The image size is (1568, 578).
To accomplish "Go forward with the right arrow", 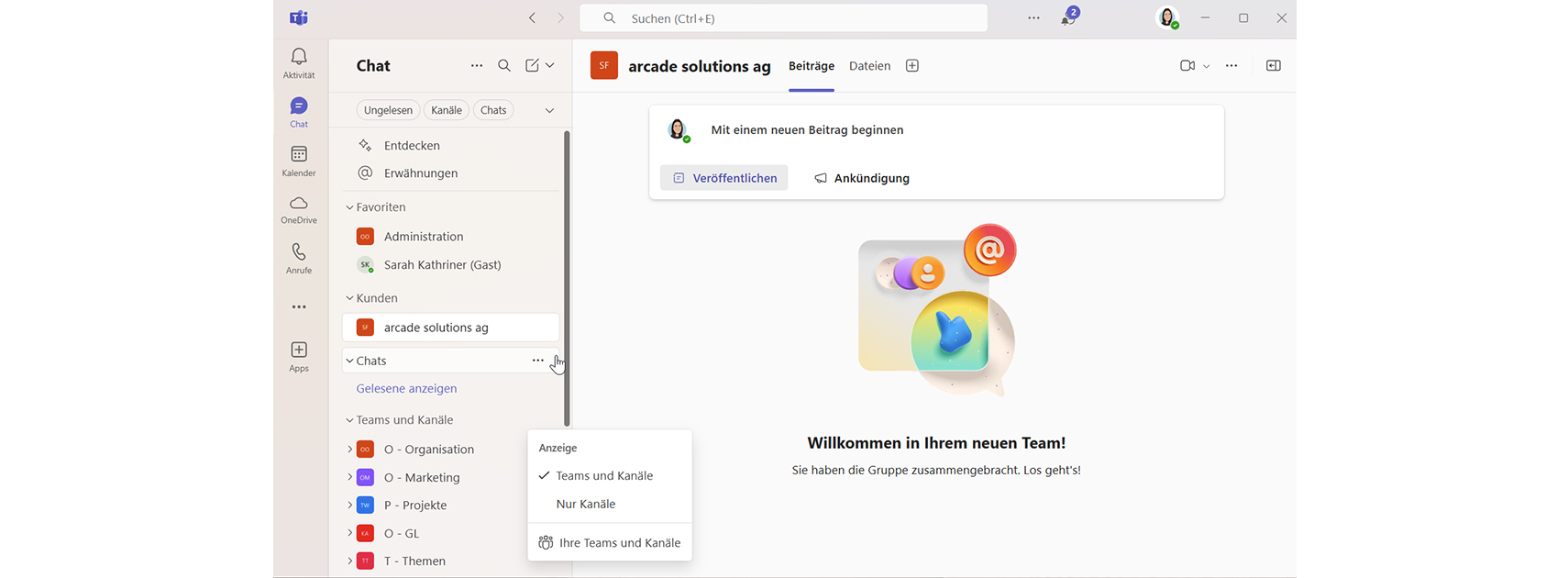I will tap(561, 18).
